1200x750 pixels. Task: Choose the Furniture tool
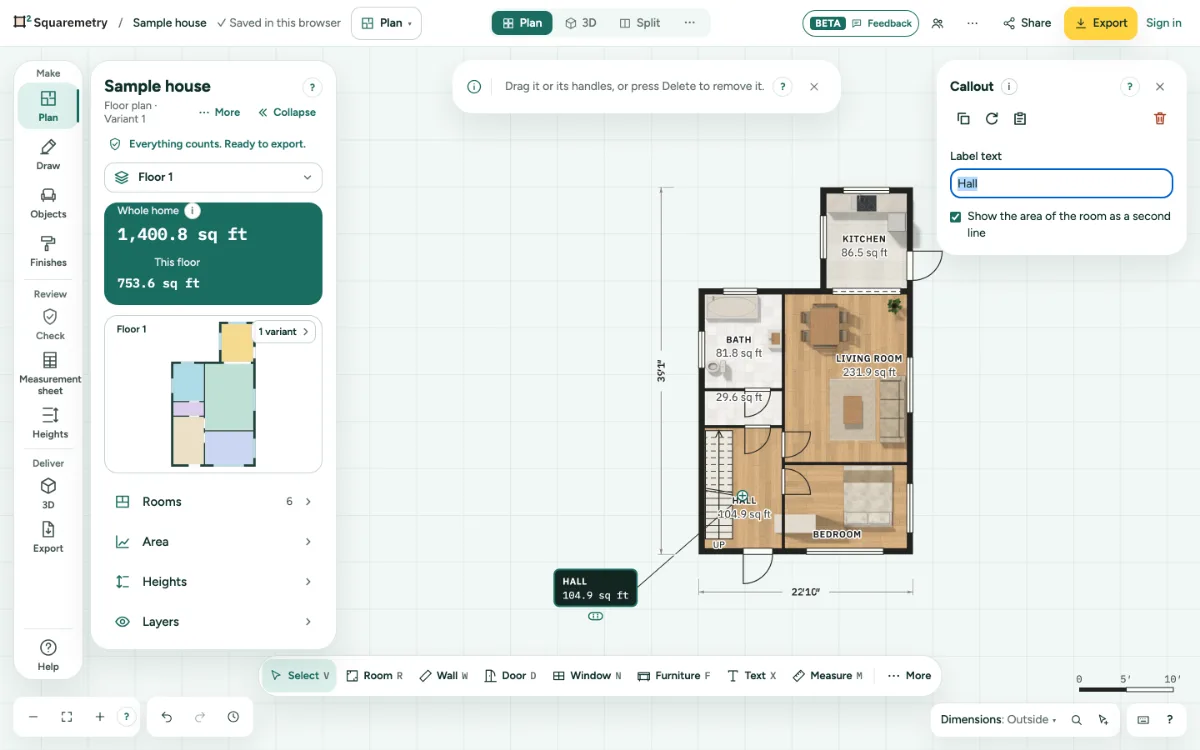[674, 676]
